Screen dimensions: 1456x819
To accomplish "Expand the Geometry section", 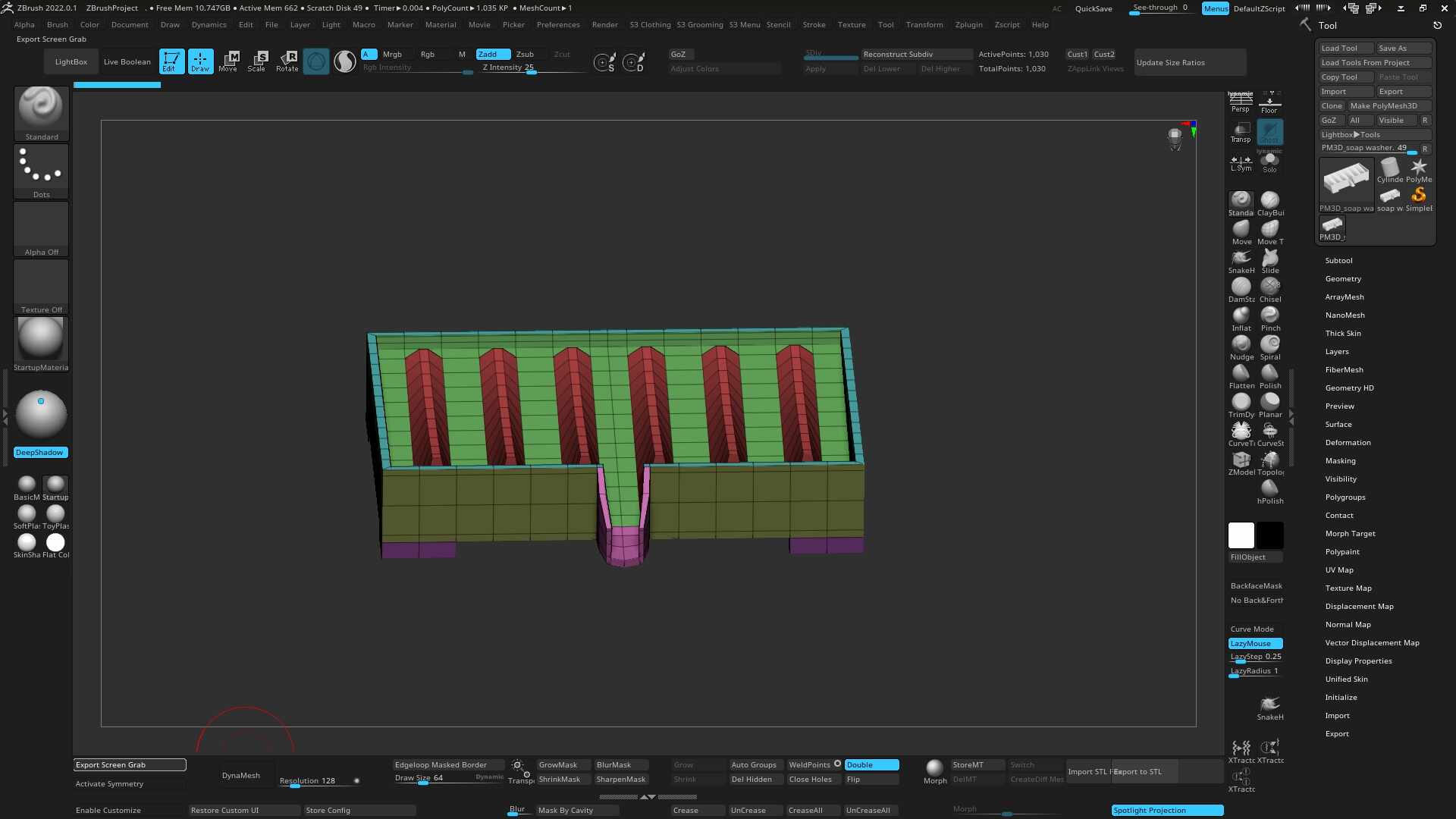I will click(1343, 278).
